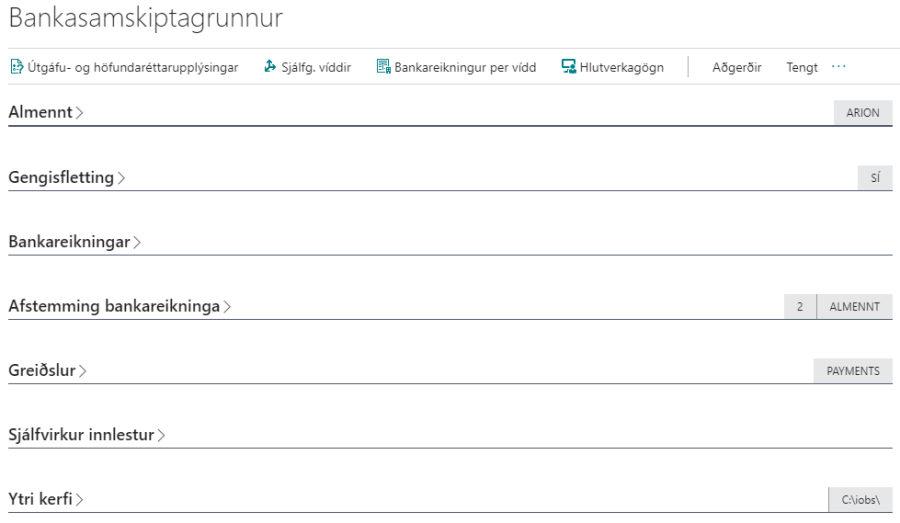The image size is (900, 523).
Task: Open the Tengt menu
Action: point(802,67)
